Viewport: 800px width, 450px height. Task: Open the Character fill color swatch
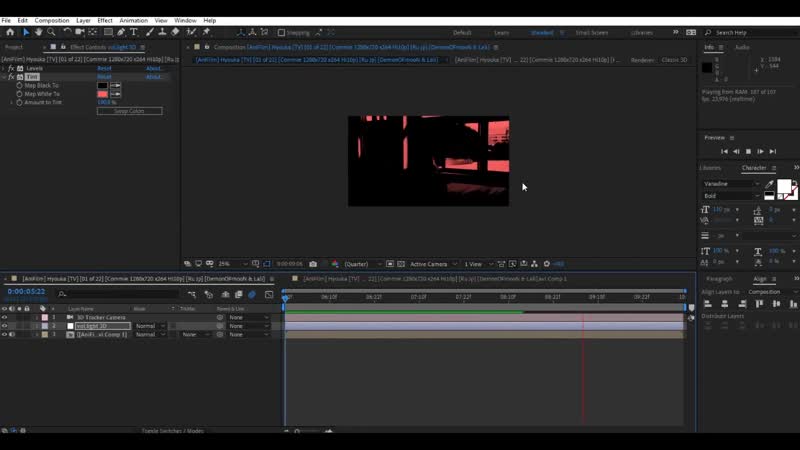[x=784, y=186]
